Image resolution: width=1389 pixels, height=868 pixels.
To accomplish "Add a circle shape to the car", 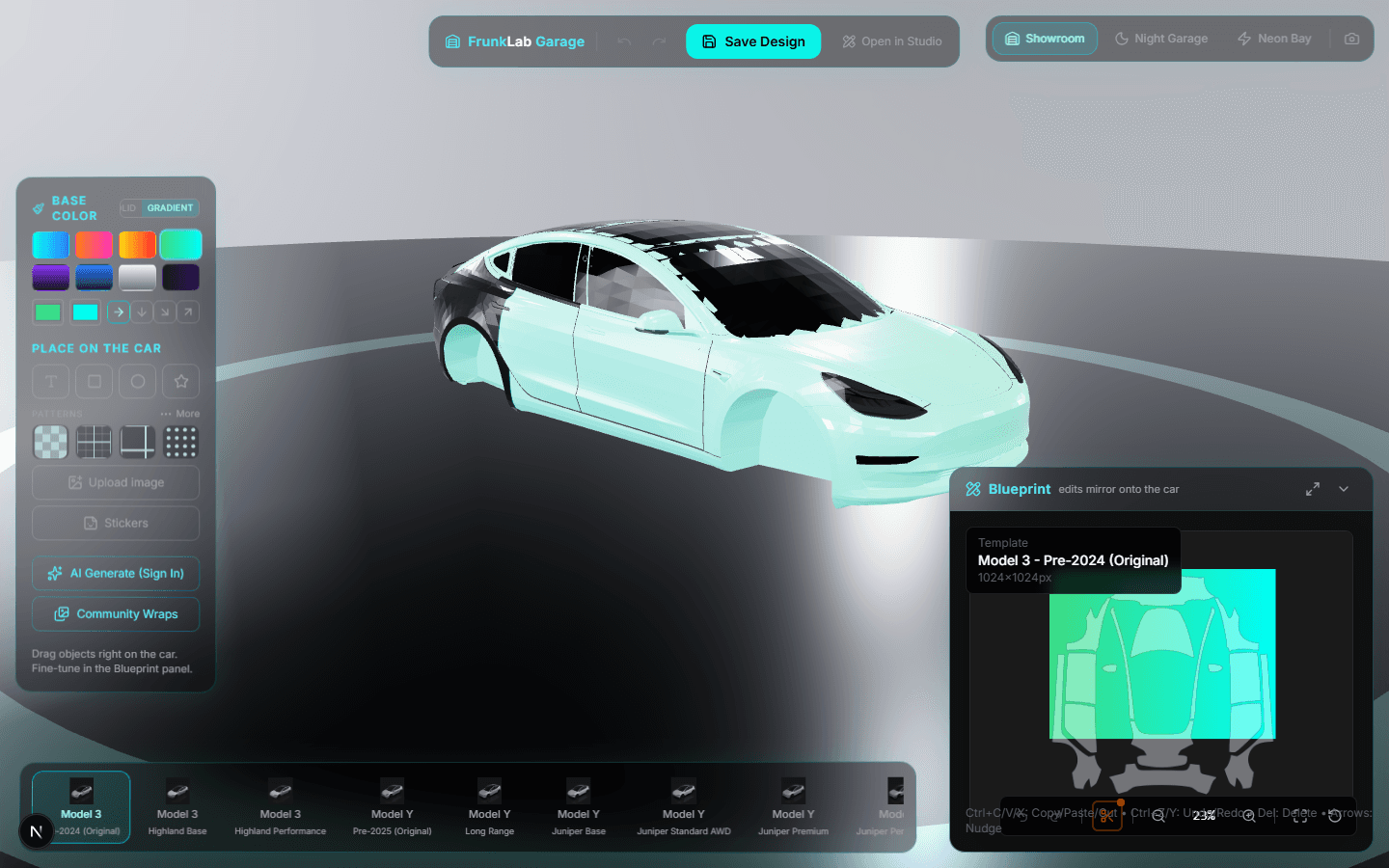I will pyautogui.click(x=138, y=381).
